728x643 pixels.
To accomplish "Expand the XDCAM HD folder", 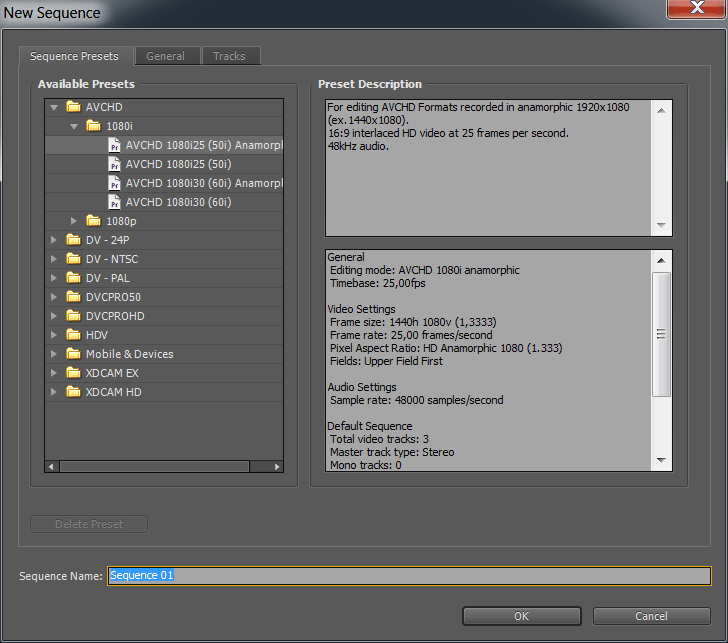I will 53,392.
